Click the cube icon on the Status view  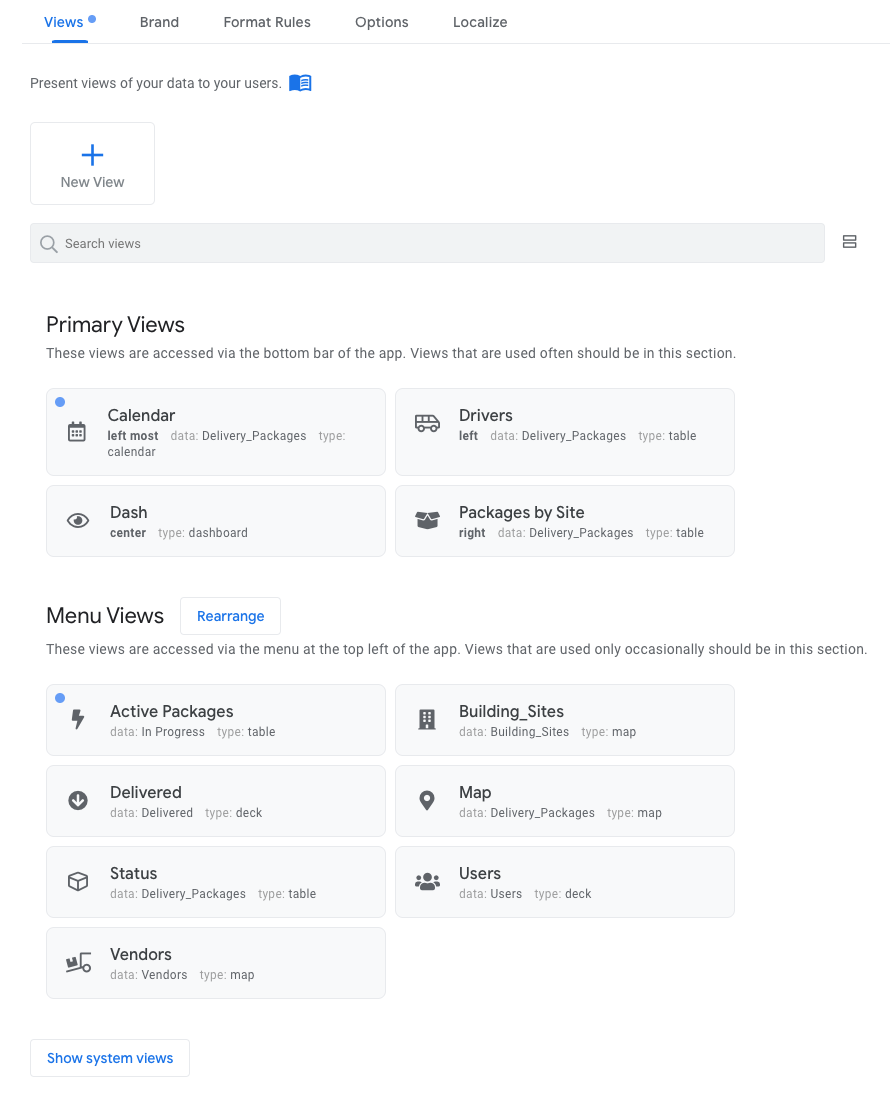point(78,881)
